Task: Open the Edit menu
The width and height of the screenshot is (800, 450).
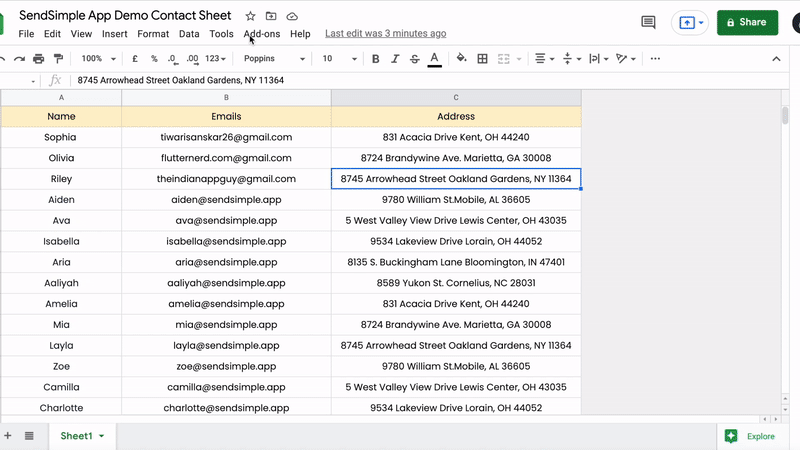Action: pos(52,34)
